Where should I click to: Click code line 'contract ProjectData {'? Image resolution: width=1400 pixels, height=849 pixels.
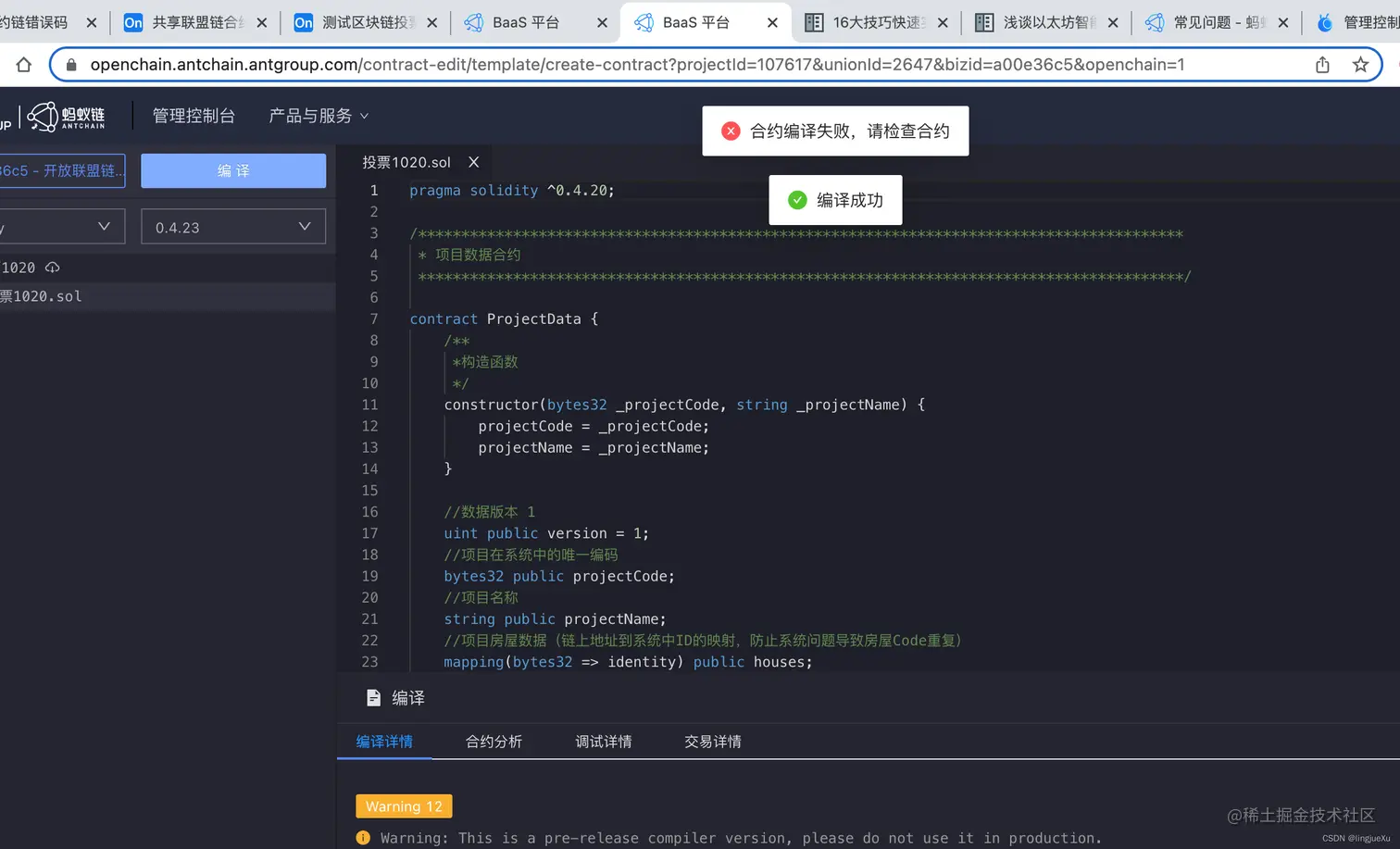tap(504, 318)
